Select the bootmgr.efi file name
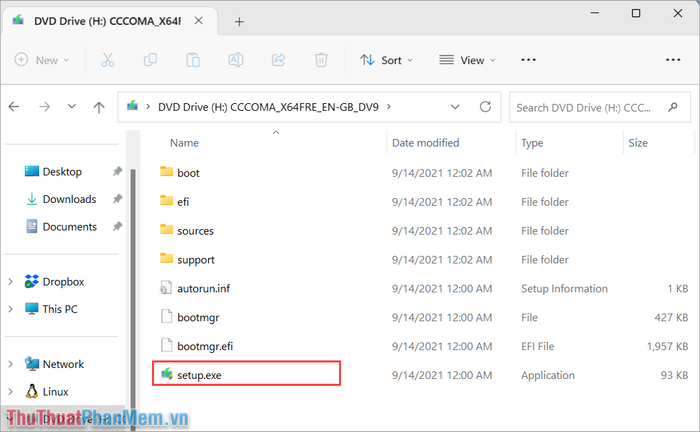700x432 pixels. (205, 346)
